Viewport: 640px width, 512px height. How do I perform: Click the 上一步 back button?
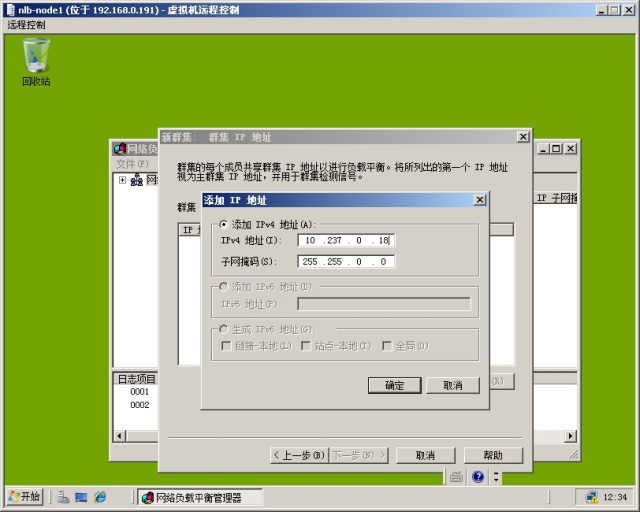tap(300, 455)
